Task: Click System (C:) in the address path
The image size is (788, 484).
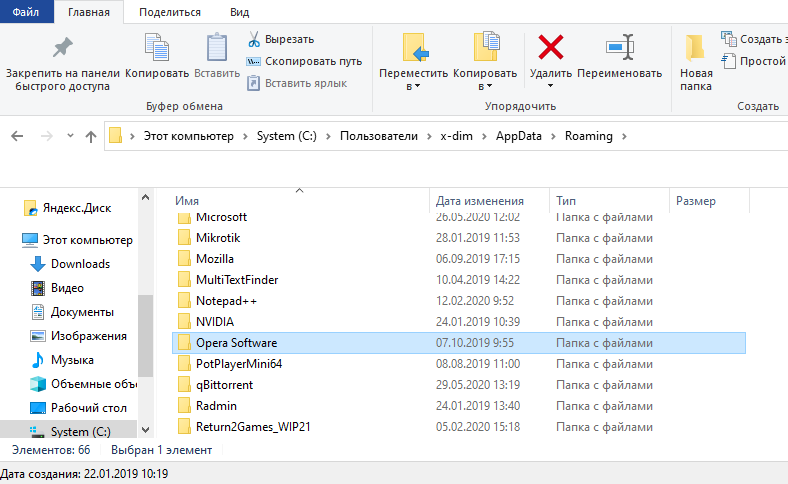Action: tap(287, 136)
